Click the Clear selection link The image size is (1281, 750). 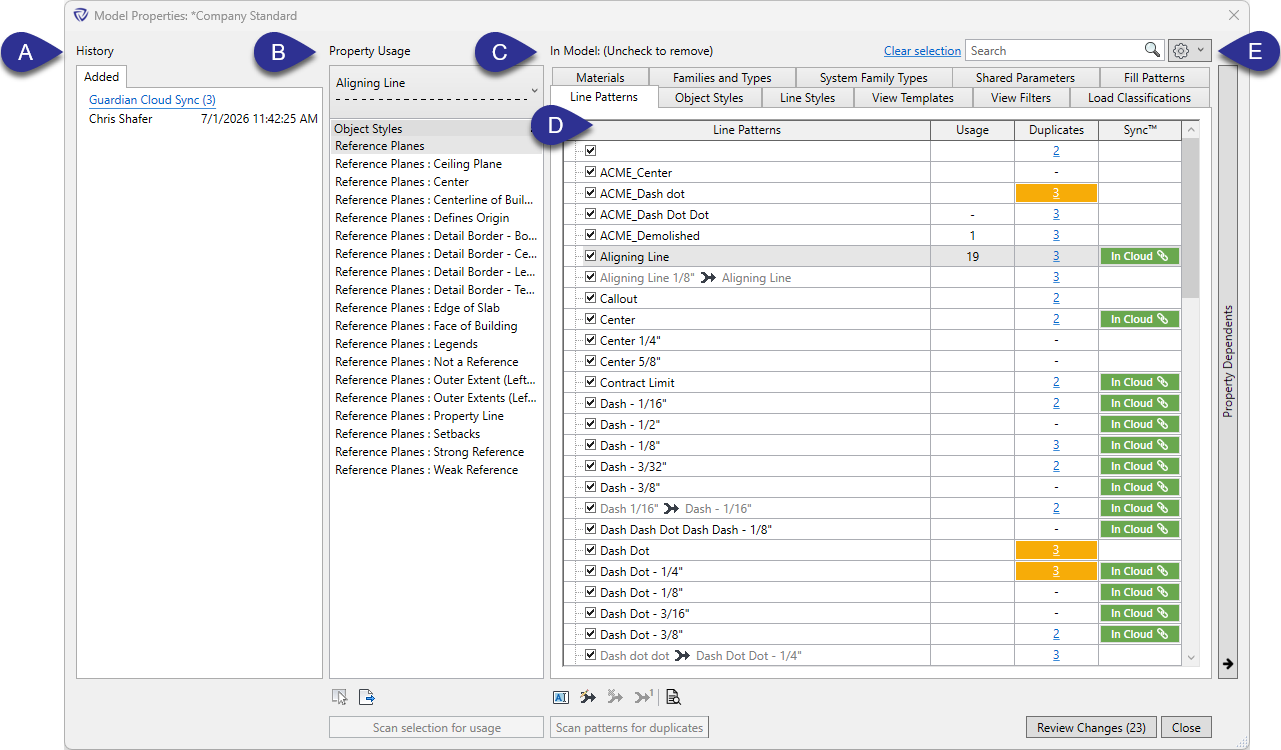coord(922,51)
